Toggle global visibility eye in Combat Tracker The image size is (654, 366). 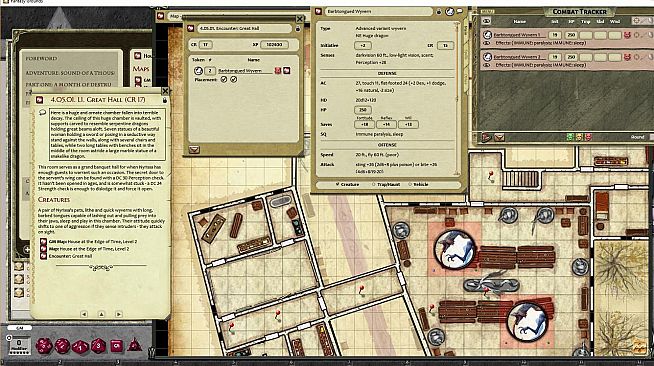pos(486,21)
